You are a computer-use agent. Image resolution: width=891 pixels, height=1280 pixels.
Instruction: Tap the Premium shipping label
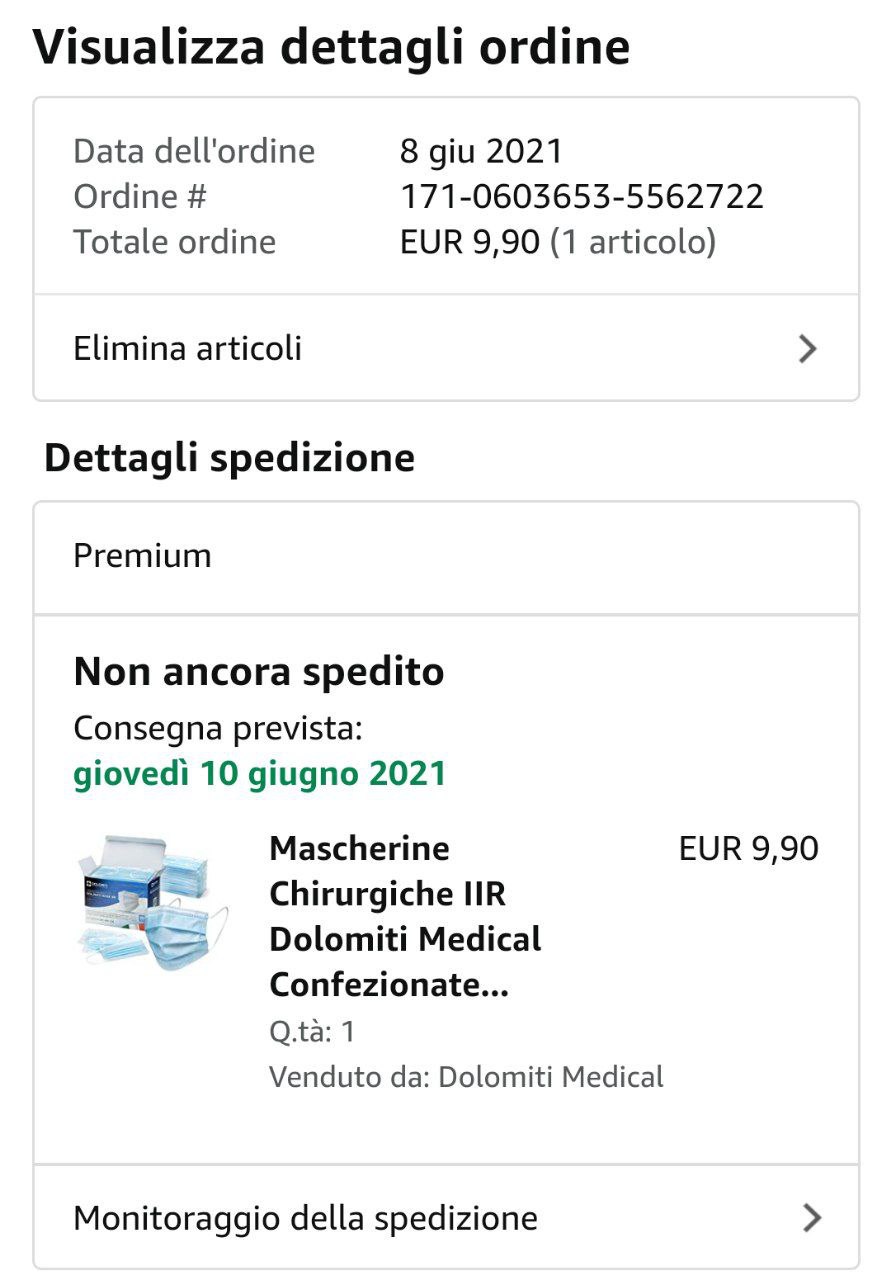tap(142, 556)
